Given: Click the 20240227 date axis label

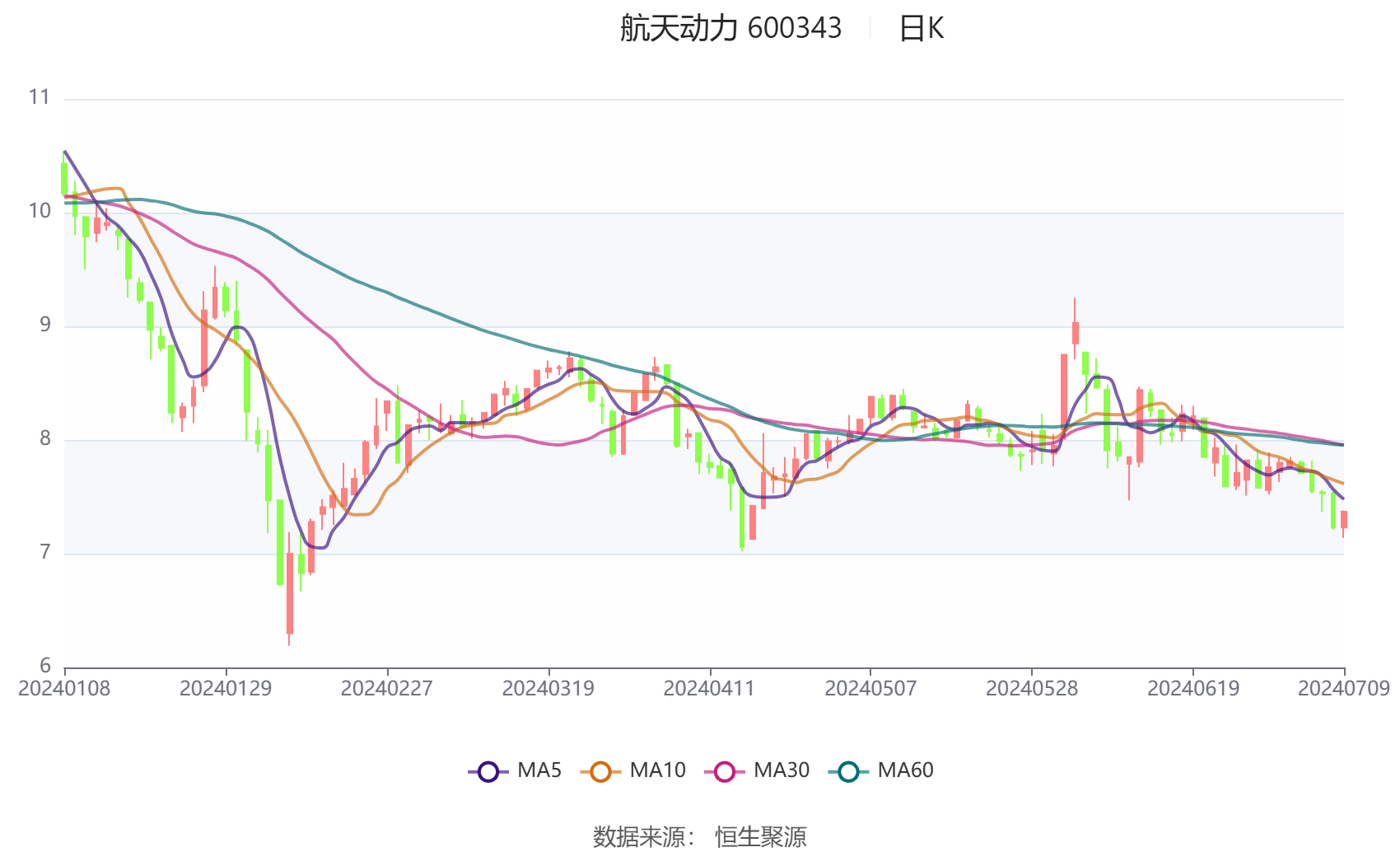Looking at the screenshot, I should pyautogui.click(x=387, y=688).
